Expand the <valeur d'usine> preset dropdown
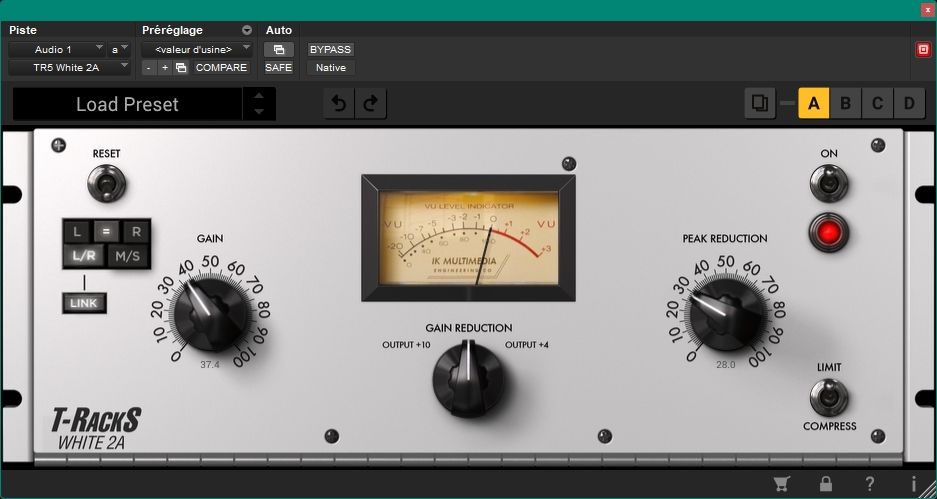 coord(196,49)
